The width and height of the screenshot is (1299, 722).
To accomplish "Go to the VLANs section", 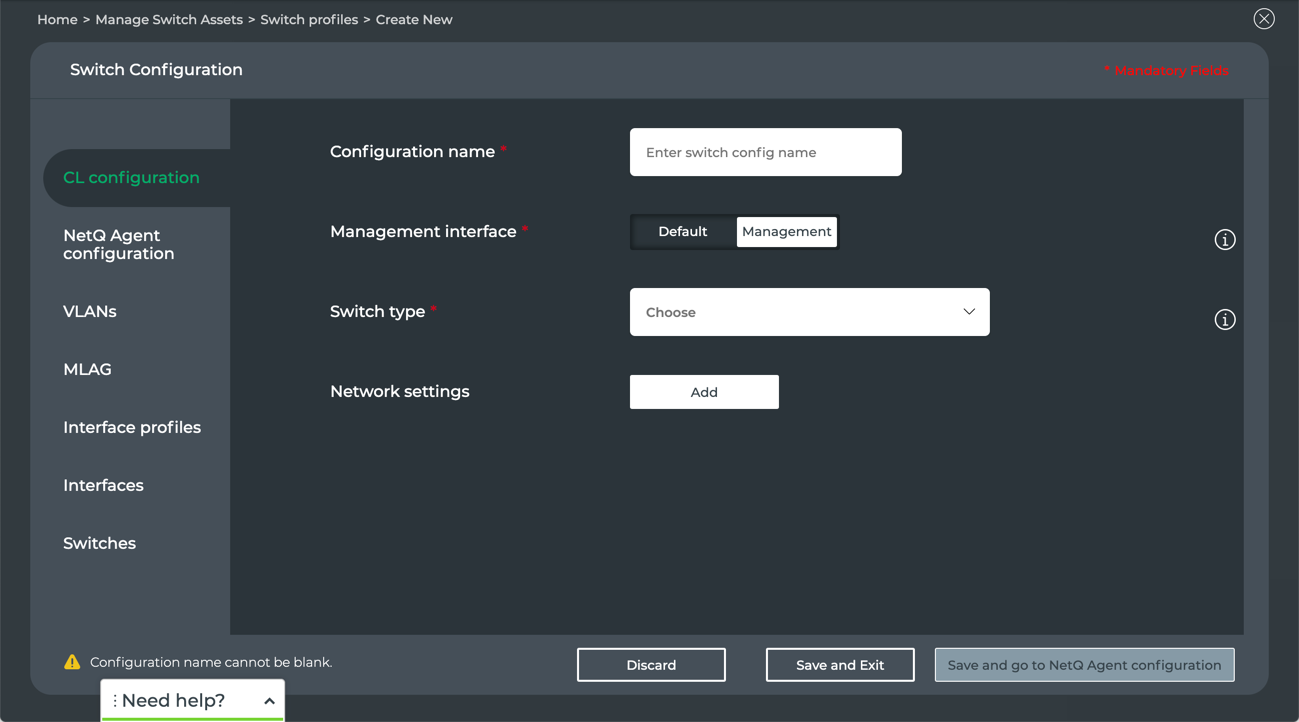I will (90, 312).
